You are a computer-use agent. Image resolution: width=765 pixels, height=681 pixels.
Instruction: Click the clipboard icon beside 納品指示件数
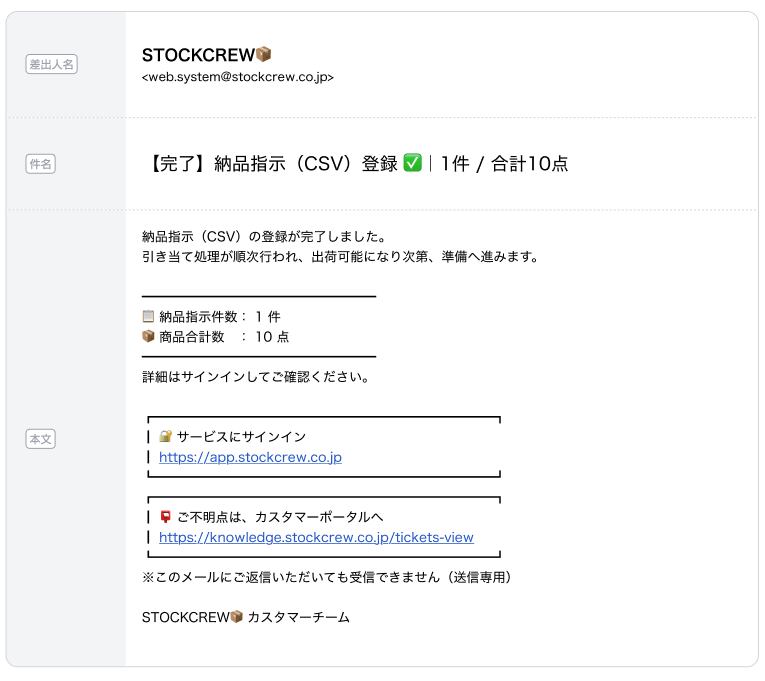pos(149,317)
